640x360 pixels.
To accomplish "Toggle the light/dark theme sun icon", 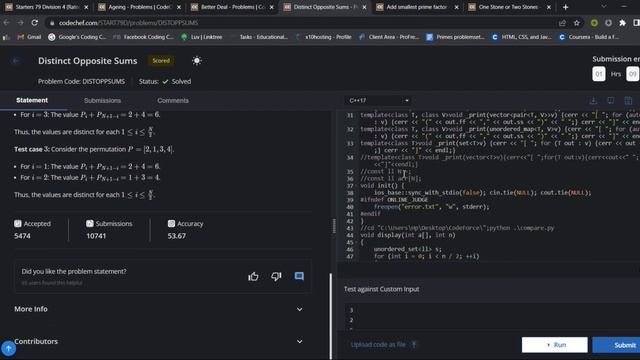I will tap(197, 61).
